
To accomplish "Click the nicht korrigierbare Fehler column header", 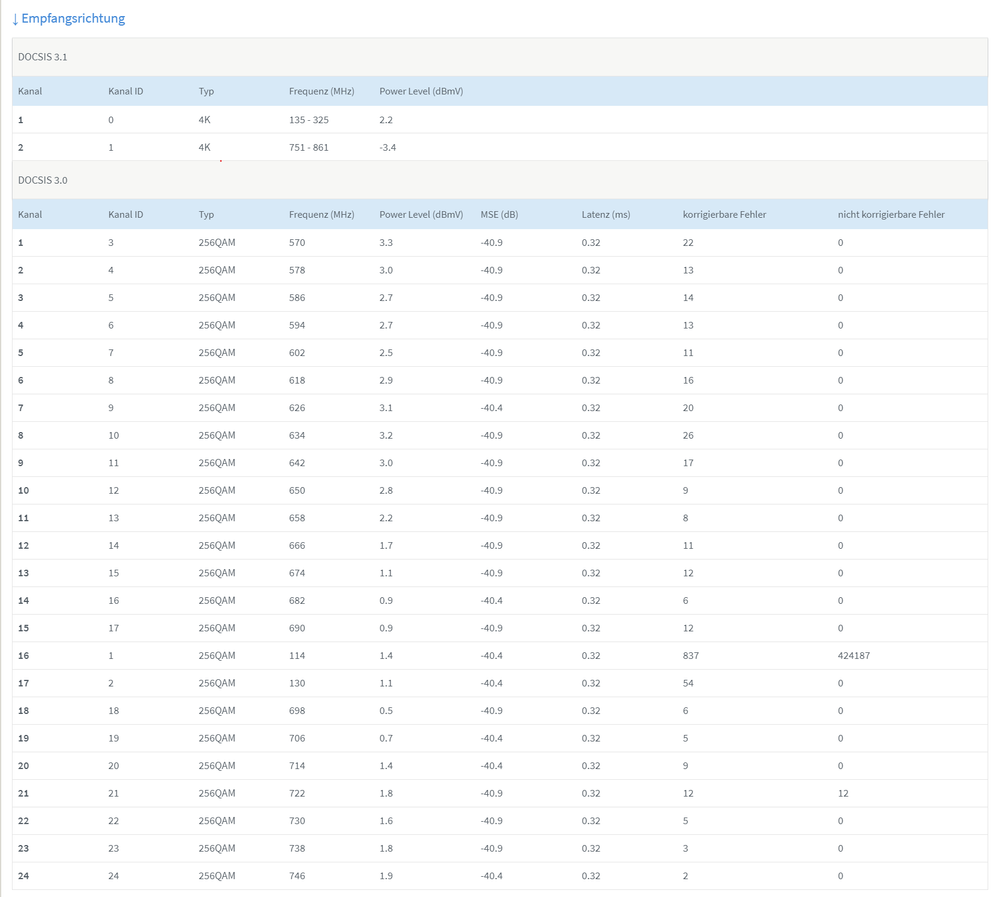I will click(891, 215).
